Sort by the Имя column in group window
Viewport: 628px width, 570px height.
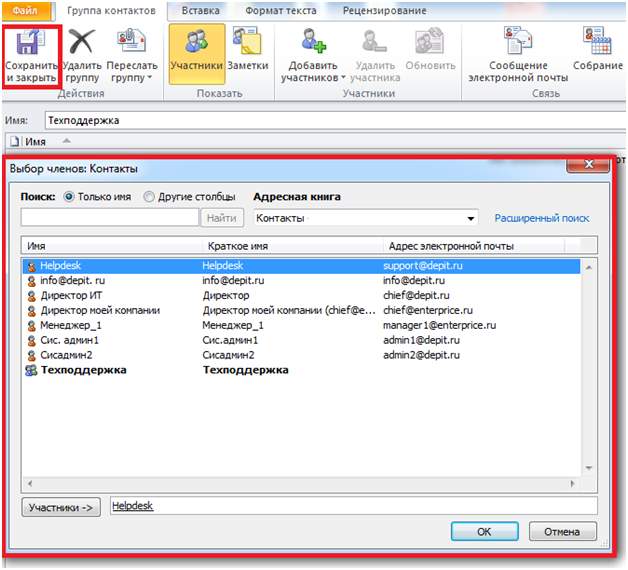(x=36, y=142)
